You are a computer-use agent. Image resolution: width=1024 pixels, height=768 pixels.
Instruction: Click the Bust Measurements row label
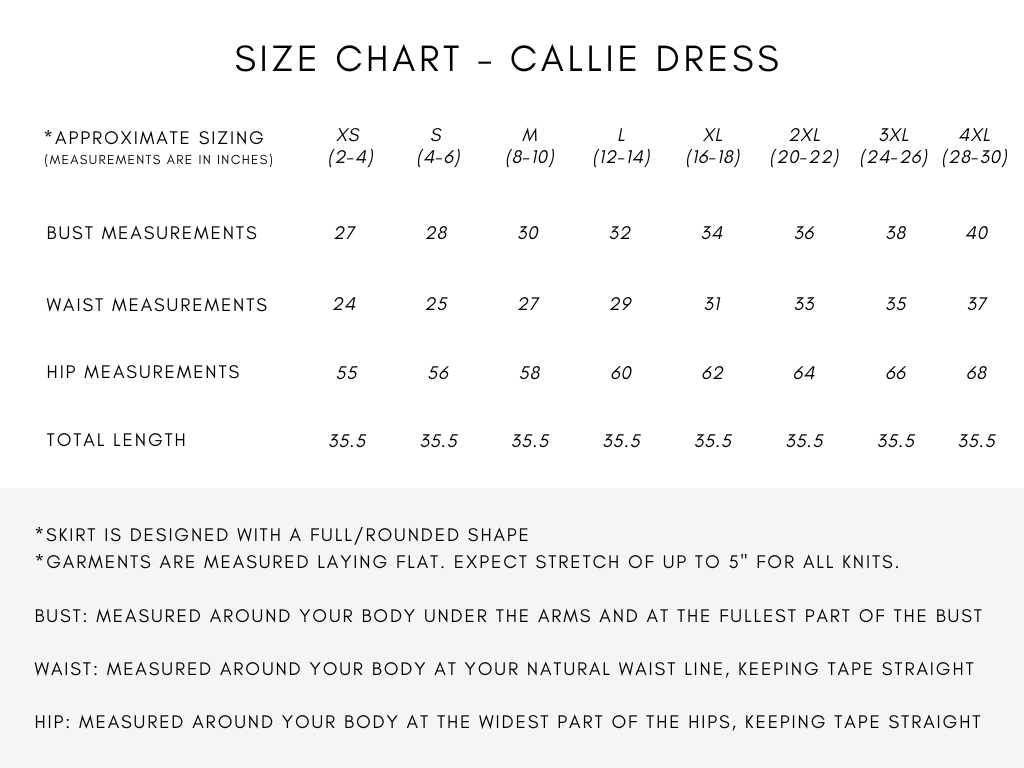tap(152, 233)
